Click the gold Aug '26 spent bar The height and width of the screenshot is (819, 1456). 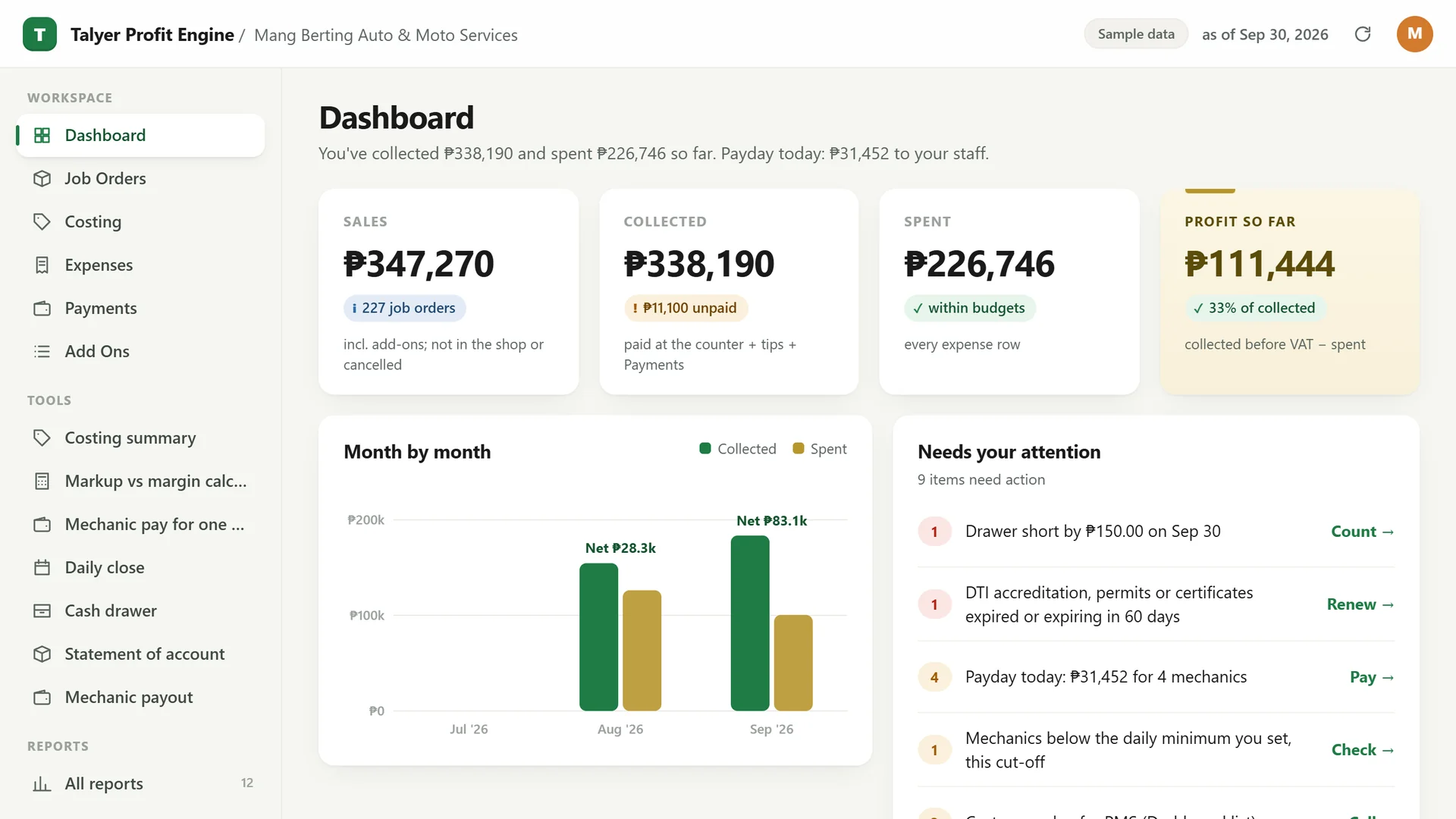coord(642,651)
